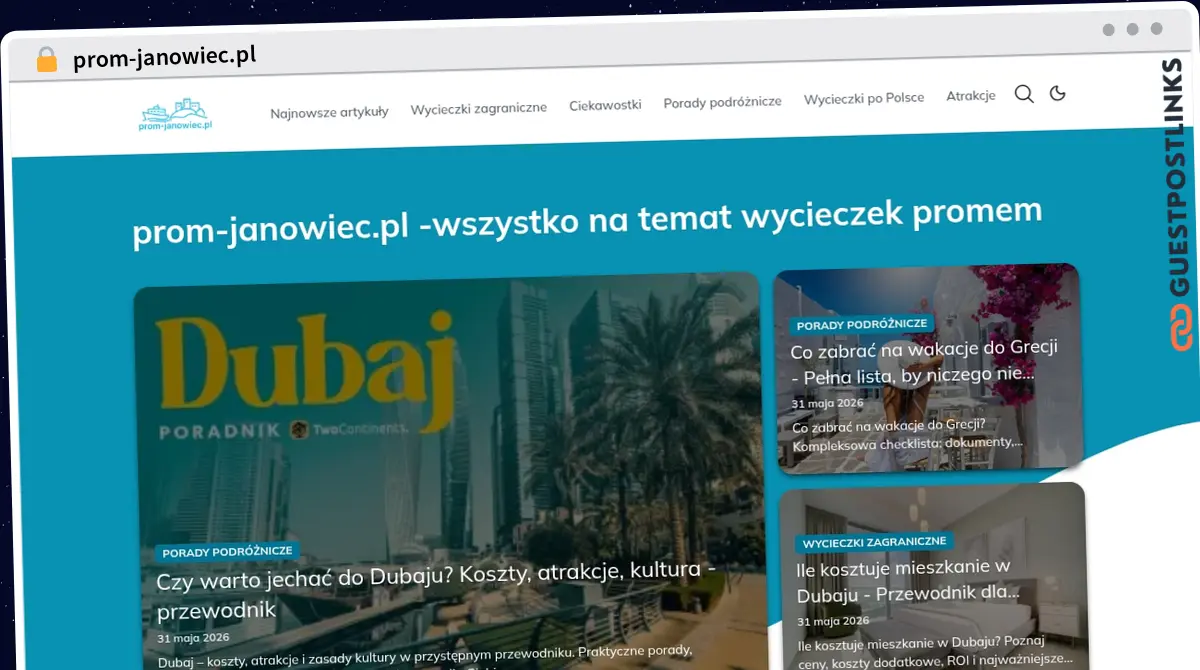Click the padlock icon in address bar

[x=46, y=60]
